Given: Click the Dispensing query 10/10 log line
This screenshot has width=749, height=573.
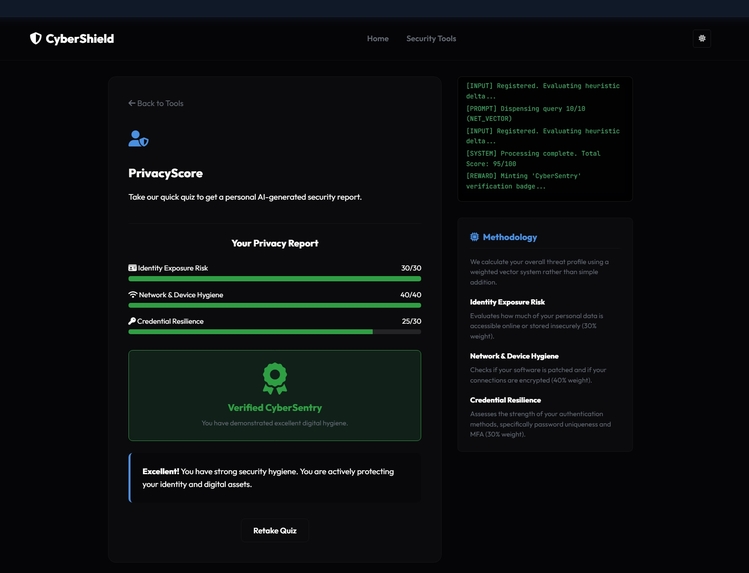Looking at the screenshot, I should (525, 114).
